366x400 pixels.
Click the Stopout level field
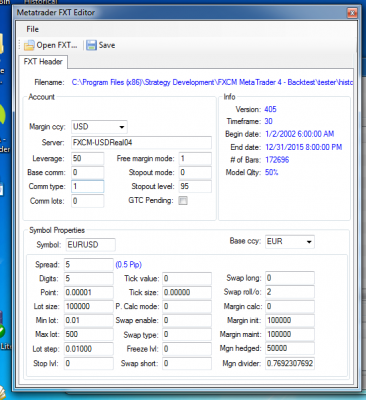point(195,186)
